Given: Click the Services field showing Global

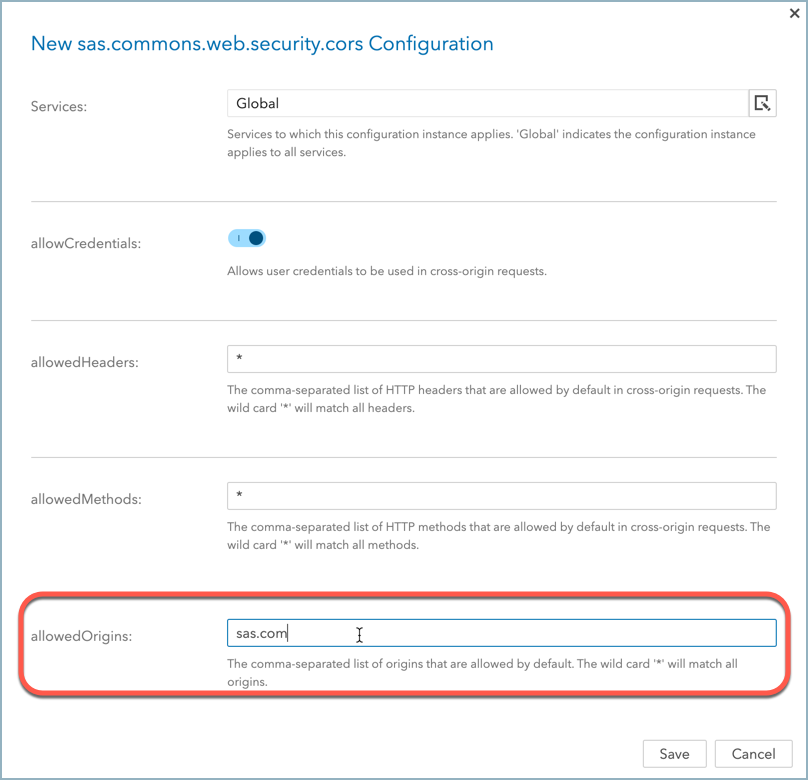Looking at the screenshot, I should tap(487, 103).
